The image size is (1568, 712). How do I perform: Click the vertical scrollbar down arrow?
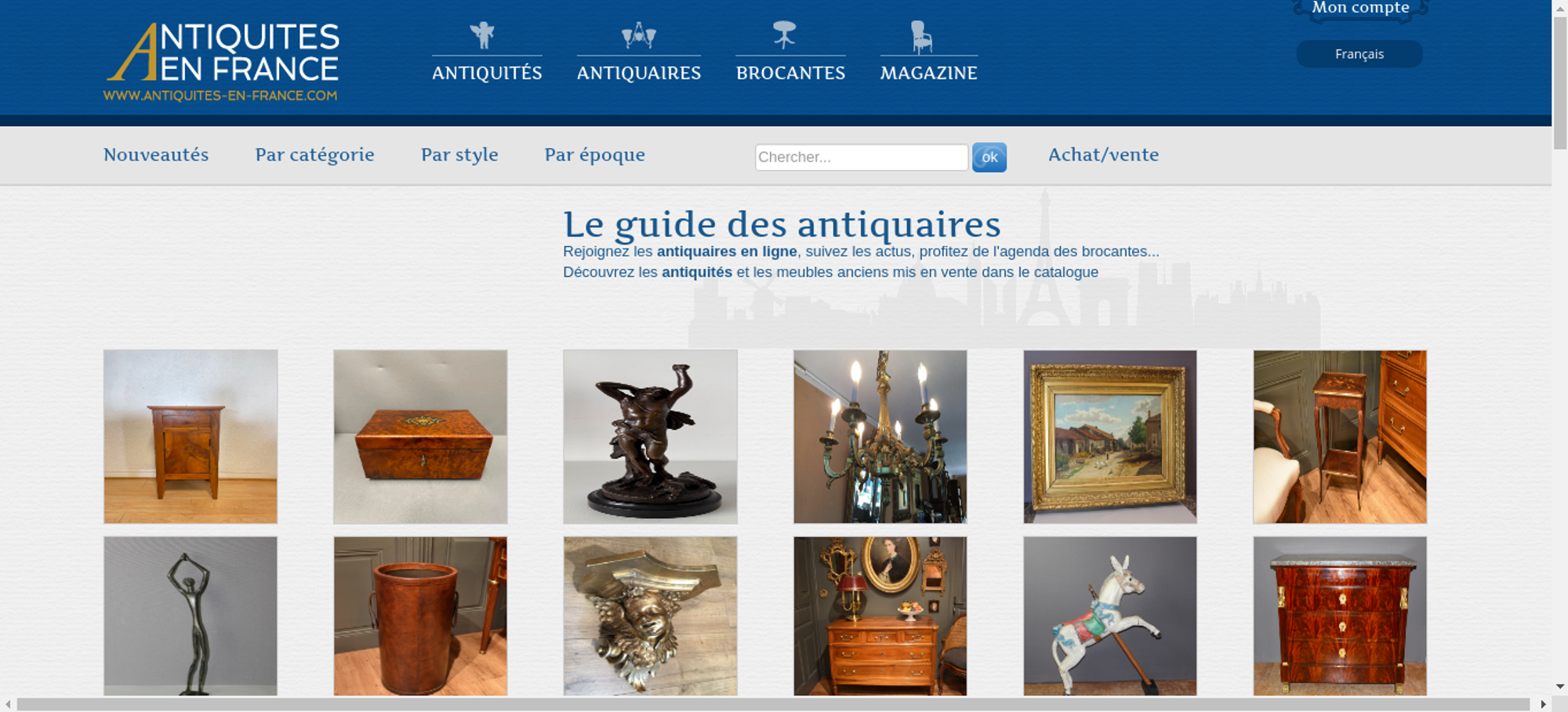tap(1560, 687)
